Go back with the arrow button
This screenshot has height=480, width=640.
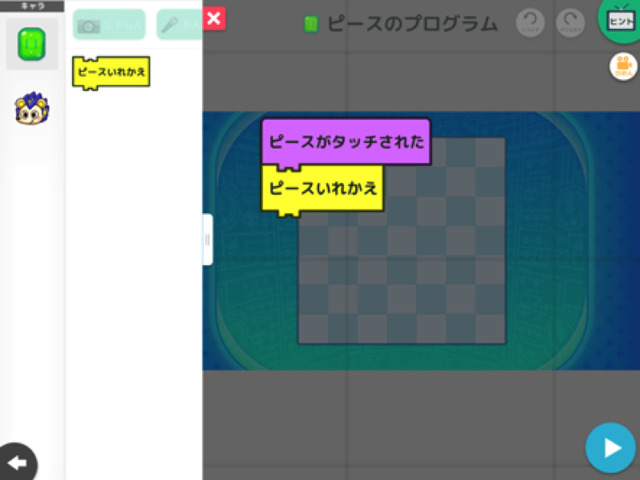pos(17,462)
